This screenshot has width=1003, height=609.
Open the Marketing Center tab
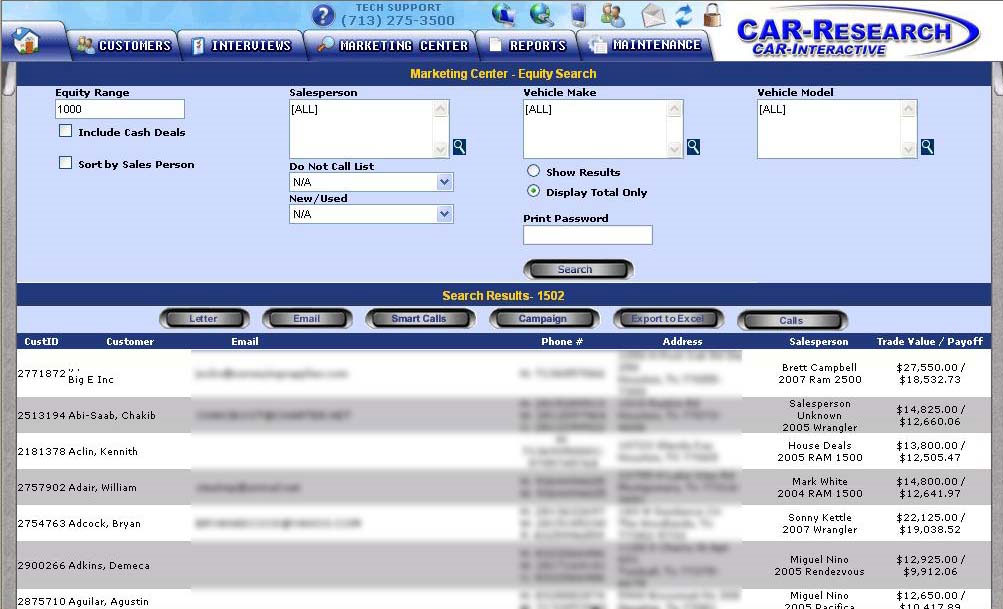click(x=393, y=45)
